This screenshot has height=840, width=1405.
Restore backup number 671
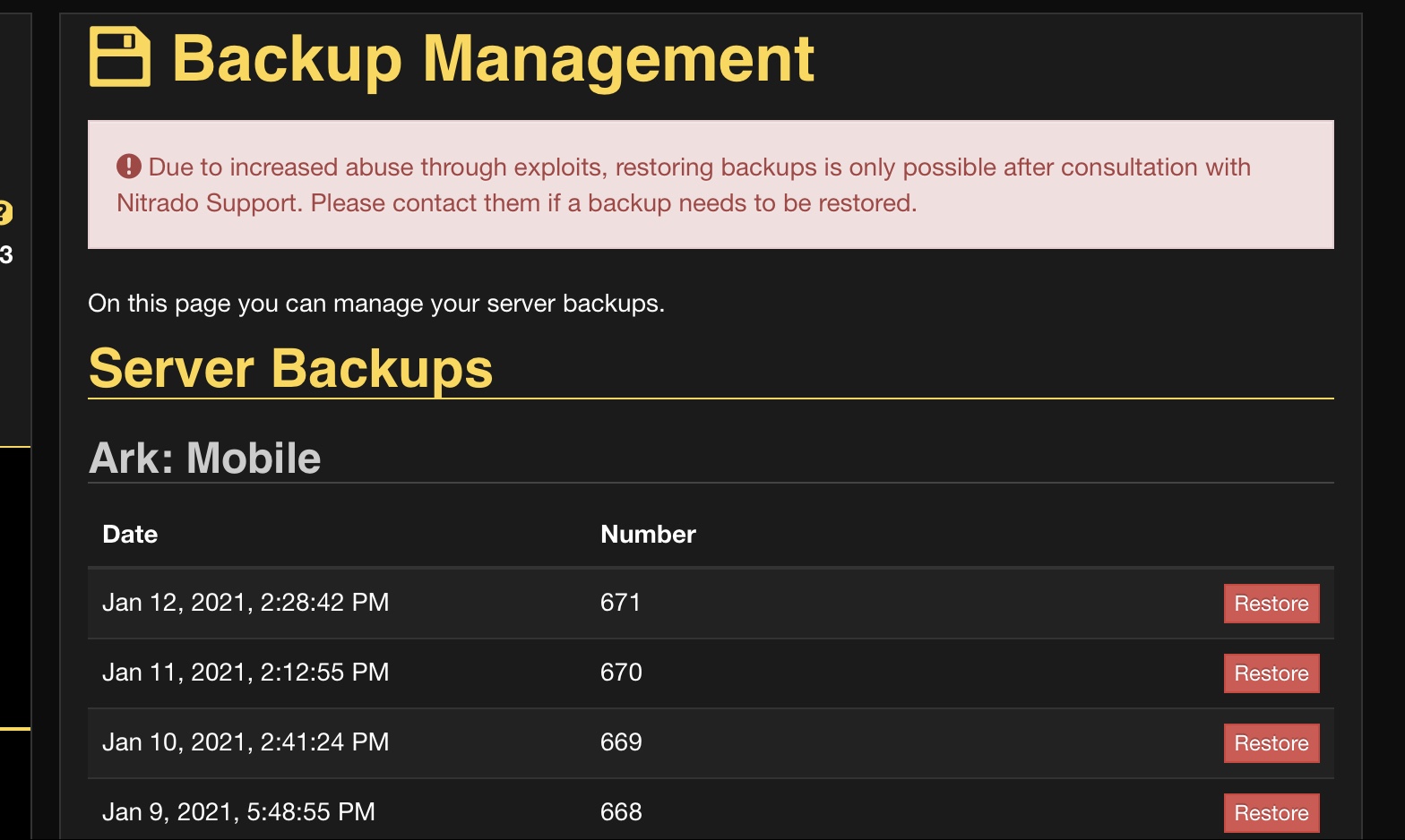click(1271, 604)
